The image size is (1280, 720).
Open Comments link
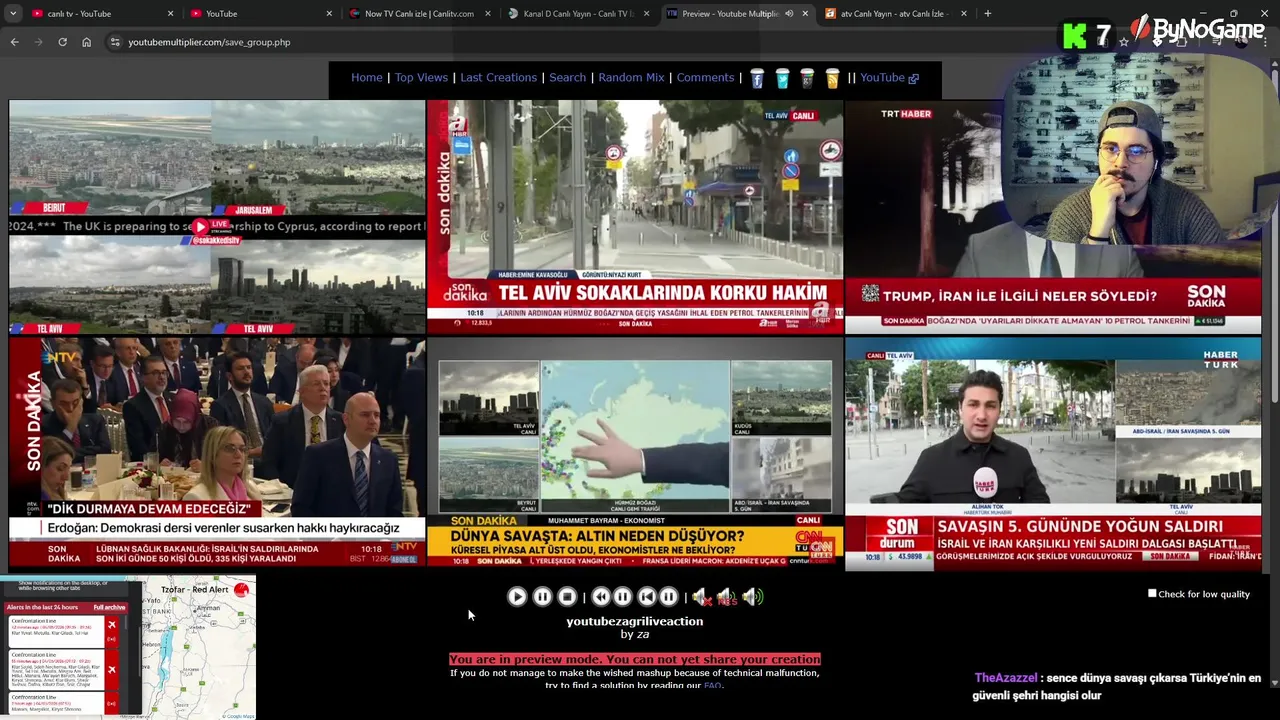point(705,77)
